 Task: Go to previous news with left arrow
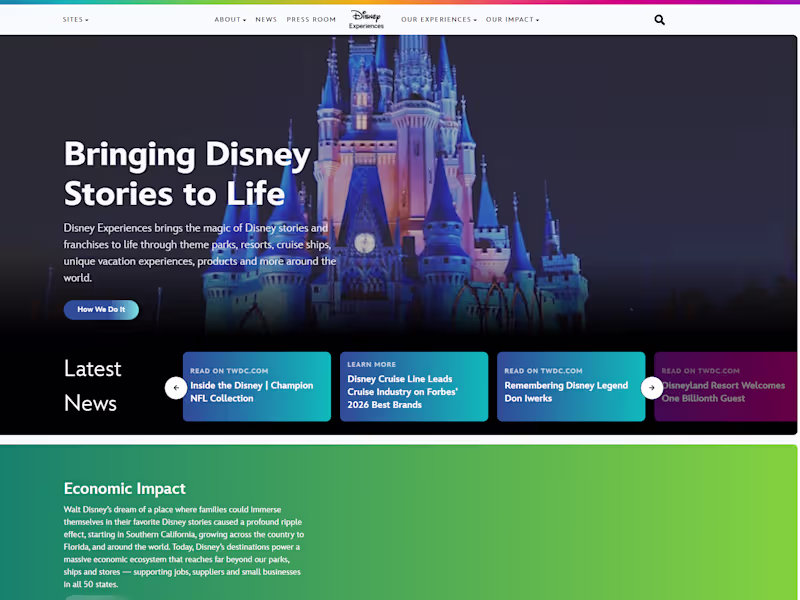pos(176,388)
